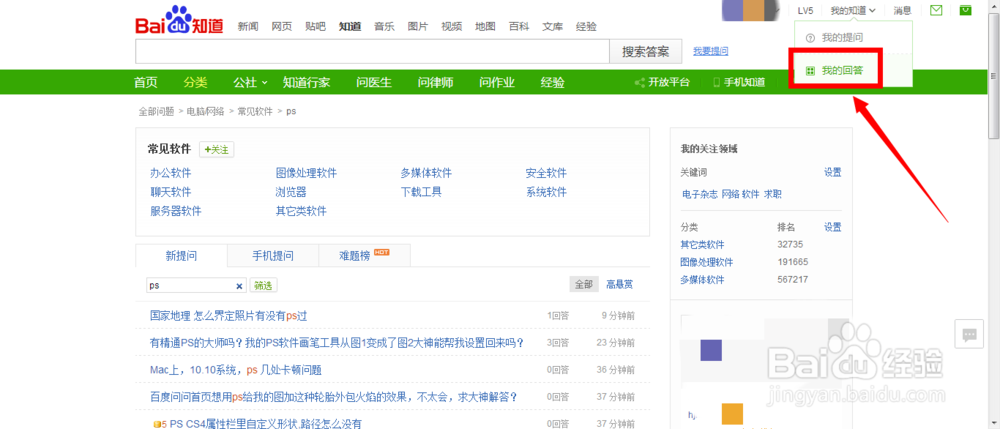Open the 安全软件 category
1000x429 pixels.
click(546, 173)
